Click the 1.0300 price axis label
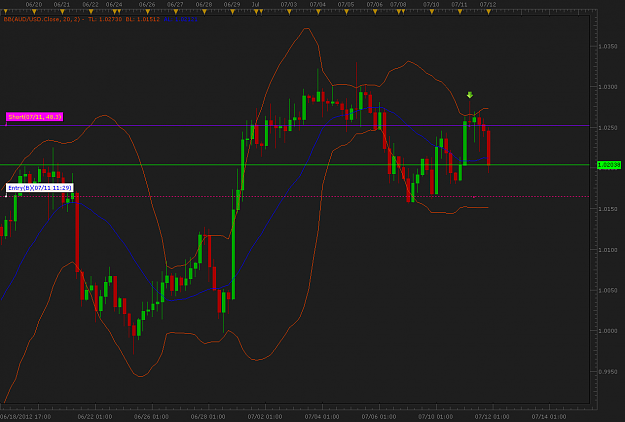This screenshot has width=625, height=422. pyautogui.click(x=608, y=87)
